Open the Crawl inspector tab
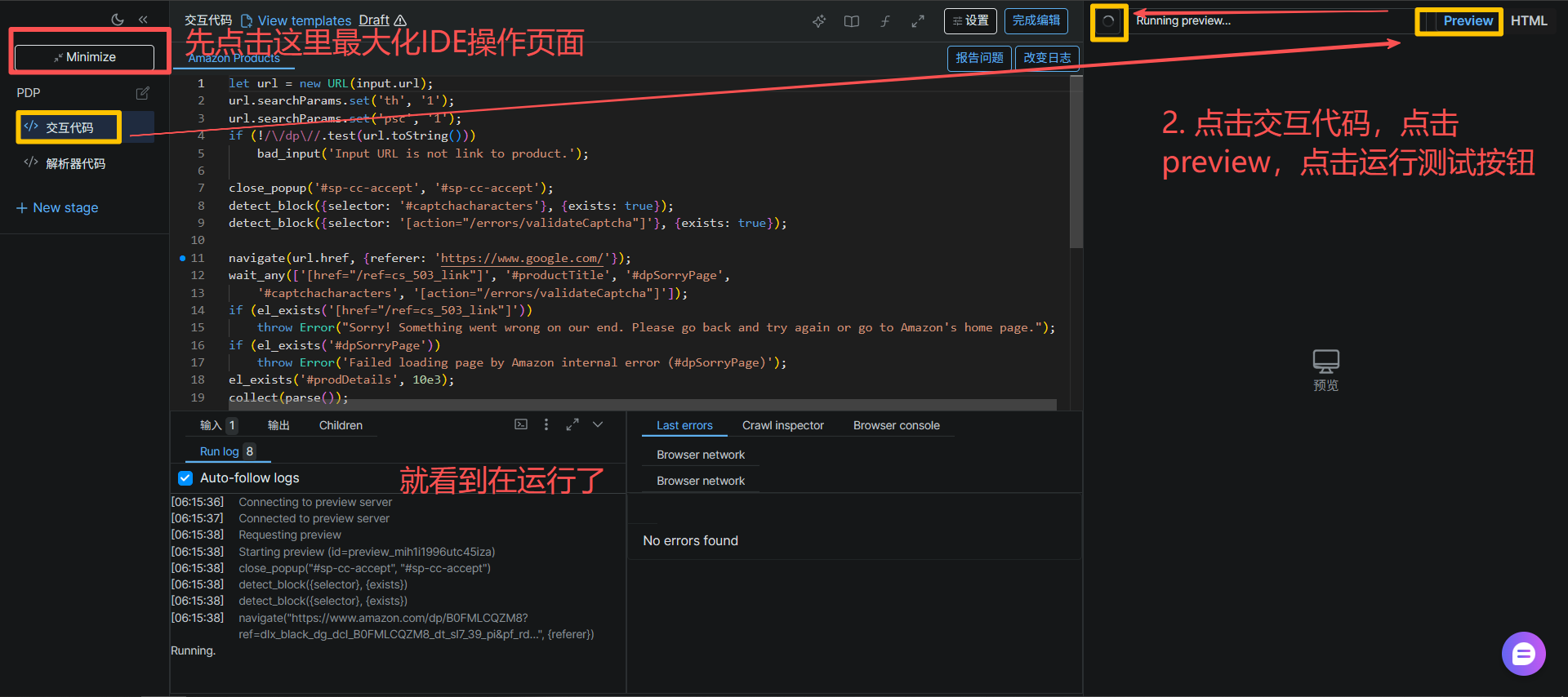Image resolution: width=1568 pixels, height=697 pixels. click(783, 425)
